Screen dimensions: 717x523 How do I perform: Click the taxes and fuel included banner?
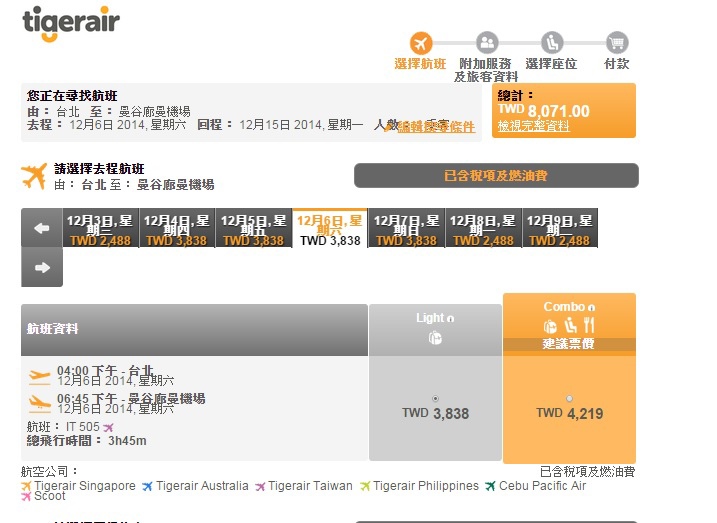(496, 176)
